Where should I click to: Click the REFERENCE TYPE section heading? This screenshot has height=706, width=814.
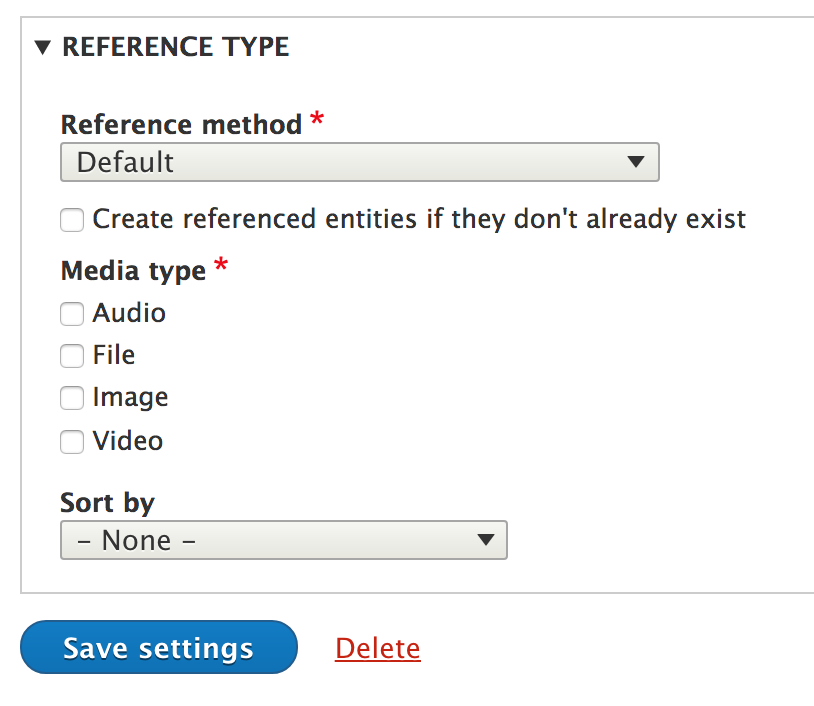(x=175, y=47)
